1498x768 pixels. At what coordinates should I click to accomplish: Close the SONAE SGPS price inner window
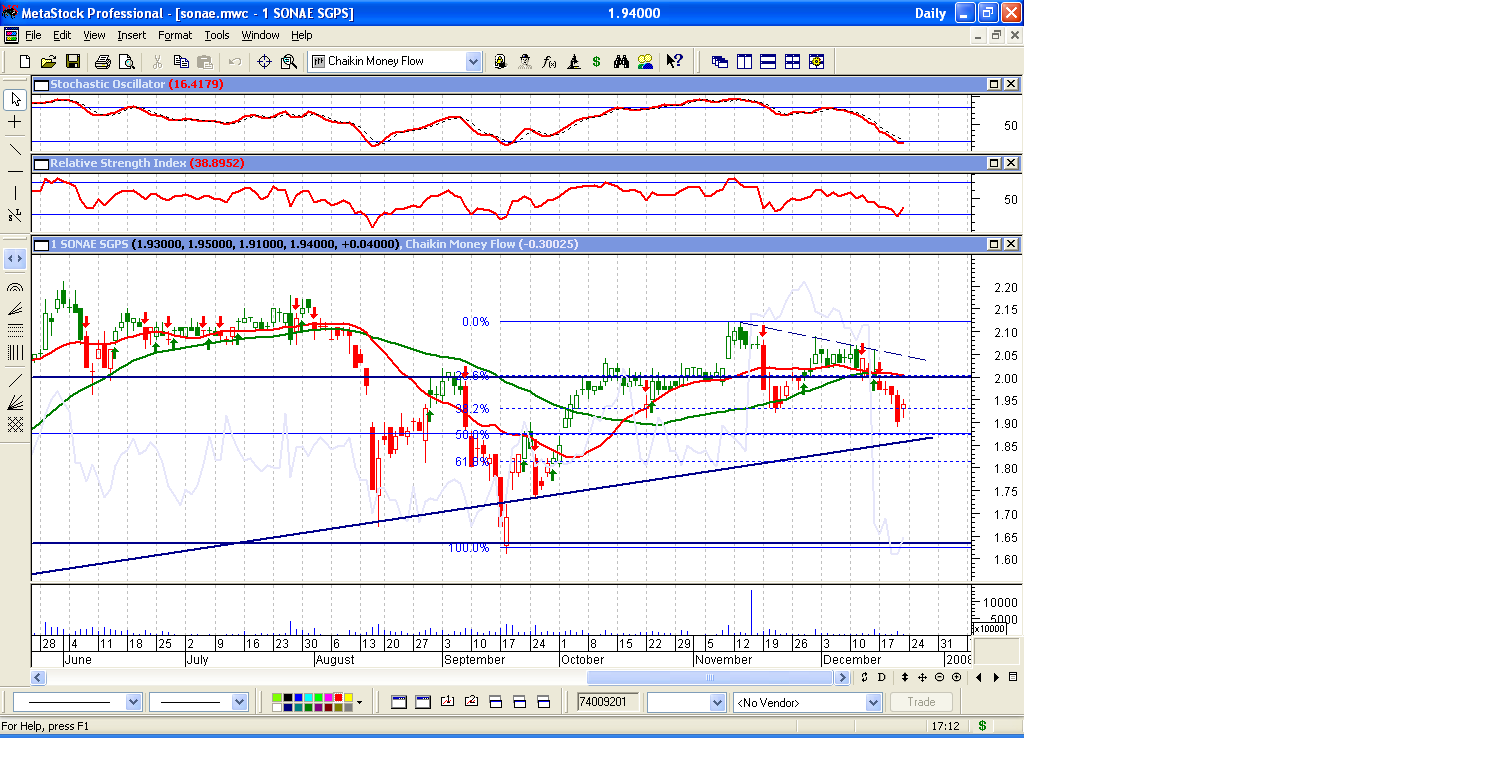1011,244
